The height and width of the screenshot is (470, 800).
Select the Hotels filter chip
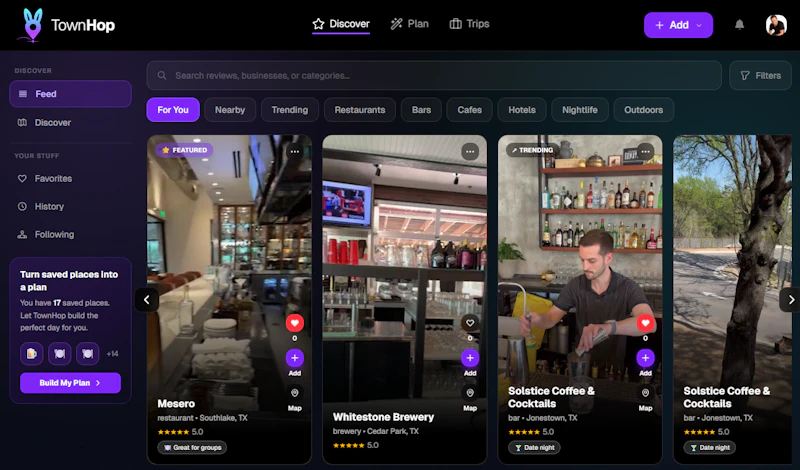(x=522, y=110)
